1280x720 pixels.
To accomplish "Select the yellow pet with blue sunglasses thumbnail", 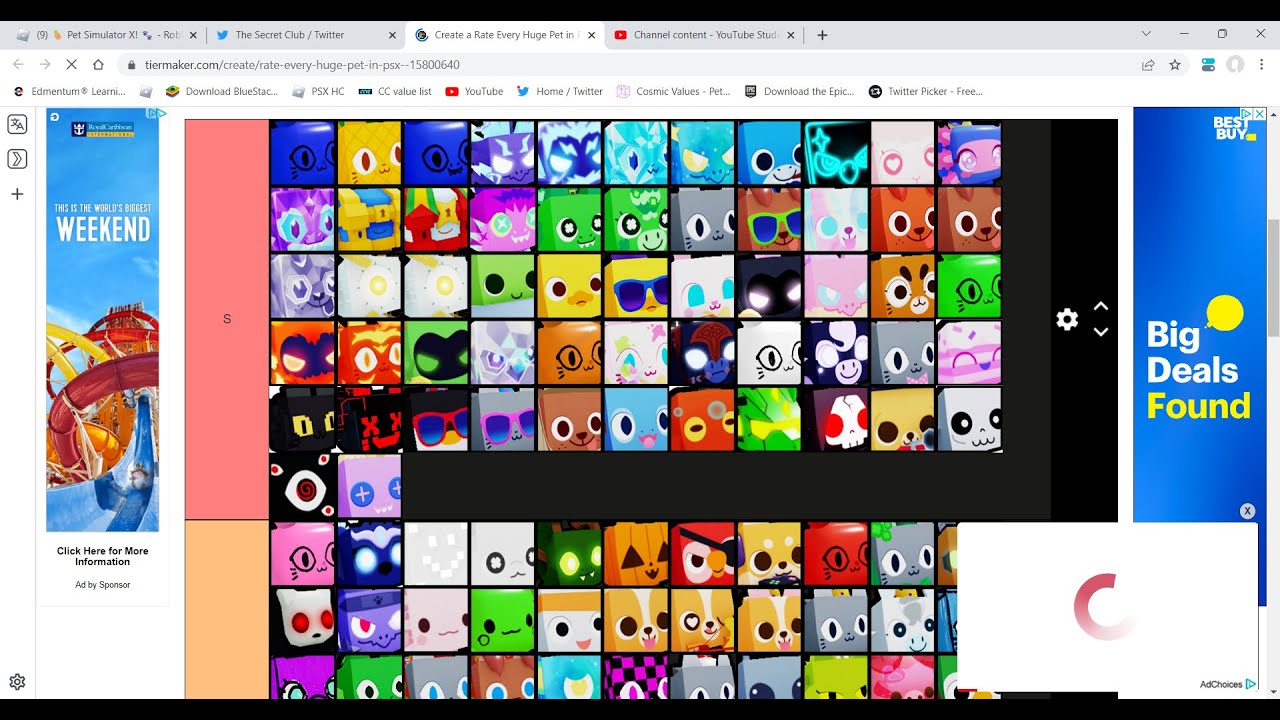I will click(x=636, y=286).
